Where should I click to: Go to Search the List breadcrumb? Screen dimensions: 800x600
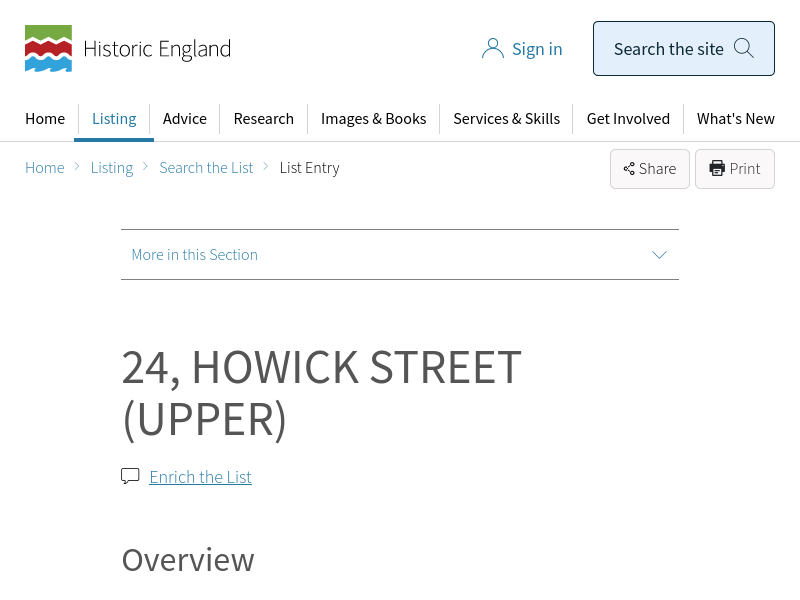click(206, 167)
